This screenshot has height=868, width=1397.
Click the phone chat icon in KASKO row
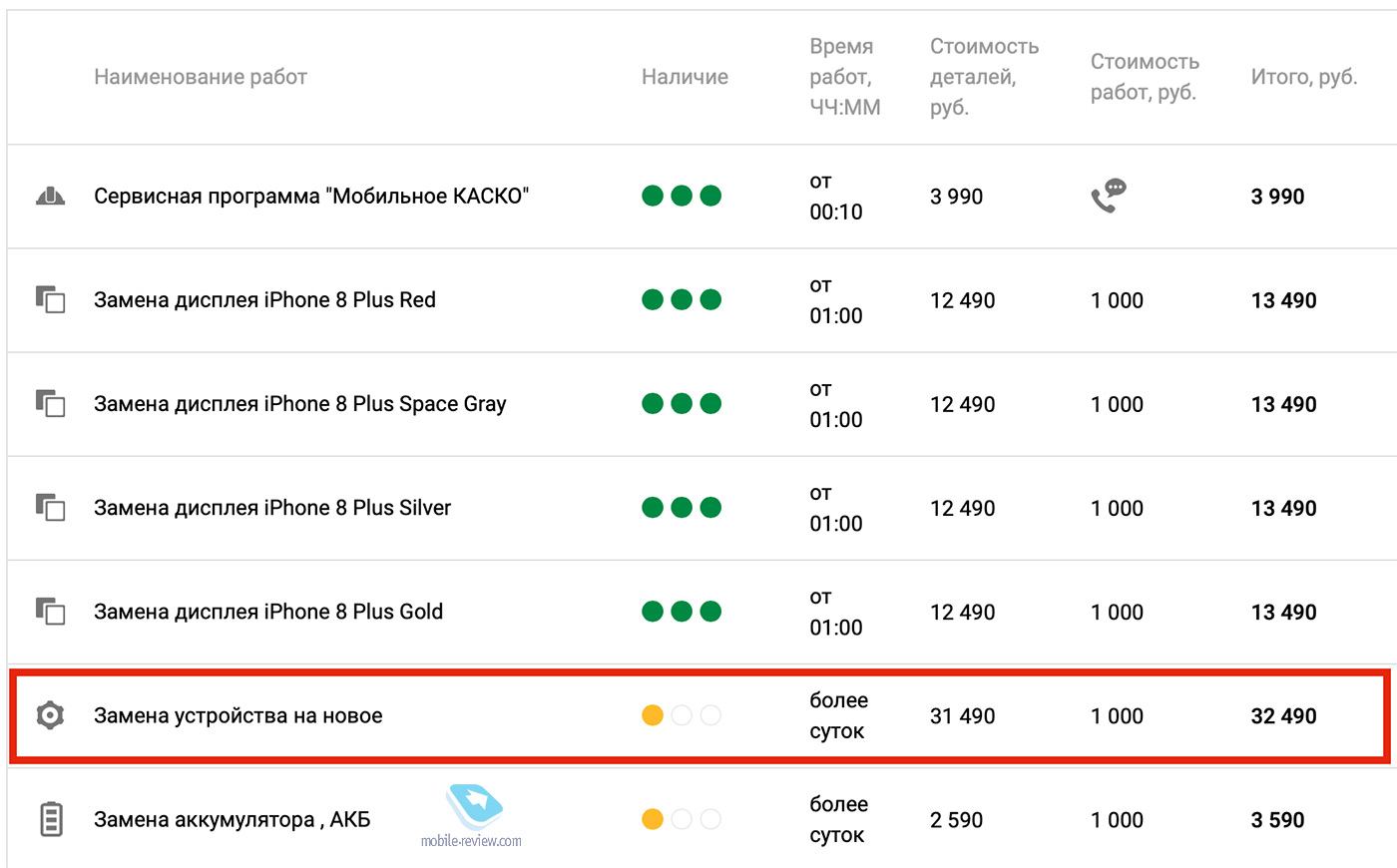[1108, 196]
